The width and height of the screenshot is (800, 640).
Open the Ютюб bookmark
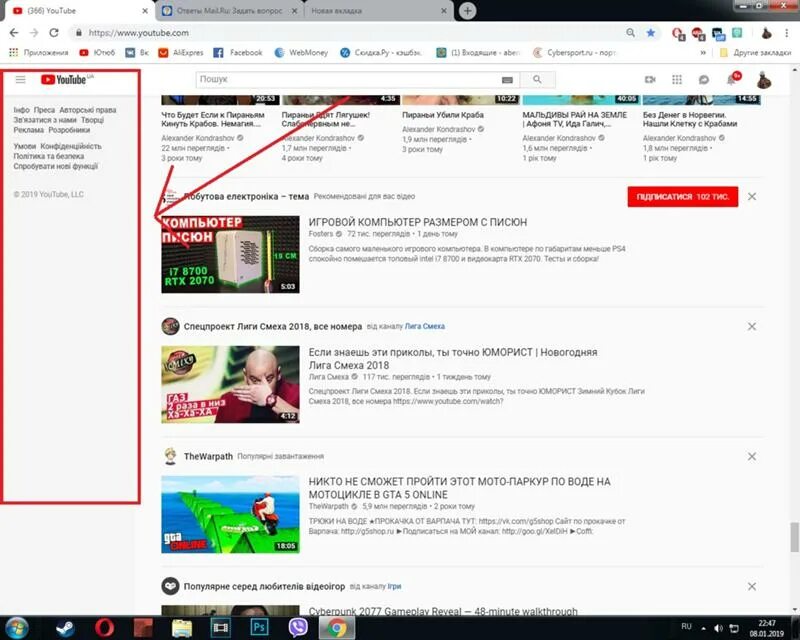click(97, 53)
